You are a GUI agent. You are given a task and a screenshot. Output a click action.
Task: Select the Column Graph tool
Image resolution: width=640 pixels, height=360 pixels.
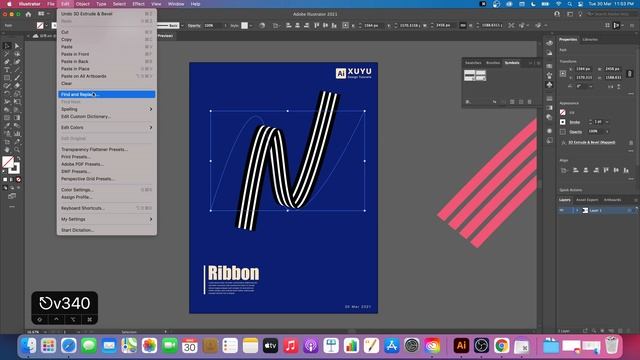[x=17, y=133]
